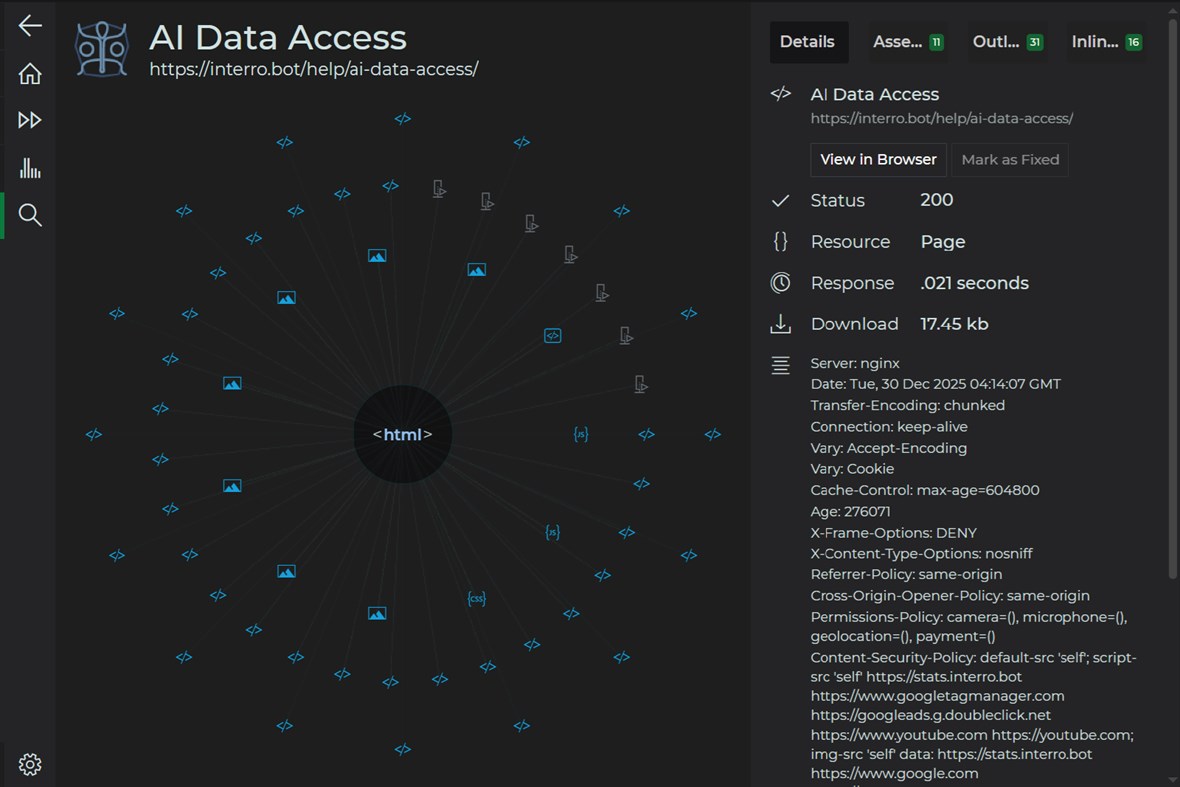Open the bar chart reports icon
Image resolution: width=1180 pixels, height=787 pixels.
pos(30,167)
